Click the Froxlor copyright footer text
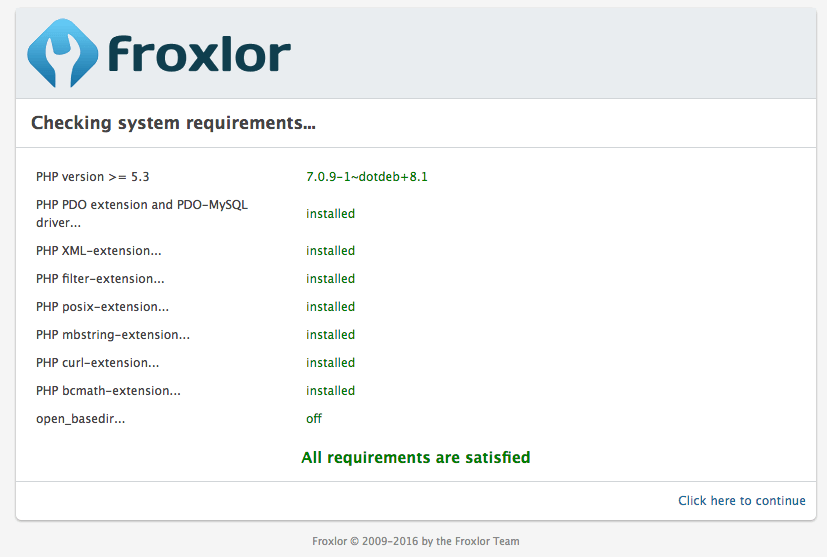This screenshot has height=557, width=827. tap(415, 541)
